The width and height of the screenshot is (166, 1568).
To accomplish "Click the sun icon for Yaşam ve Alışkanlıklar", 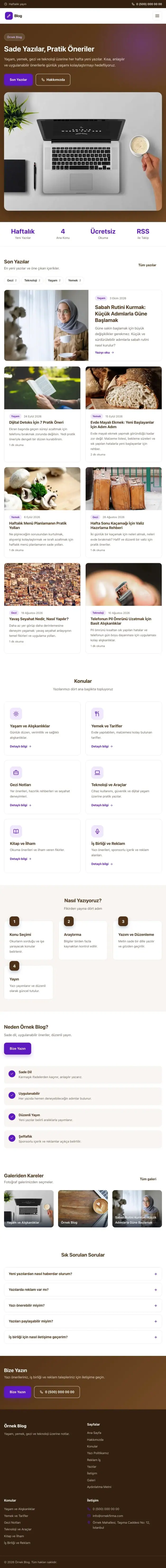I will [16, 713].
